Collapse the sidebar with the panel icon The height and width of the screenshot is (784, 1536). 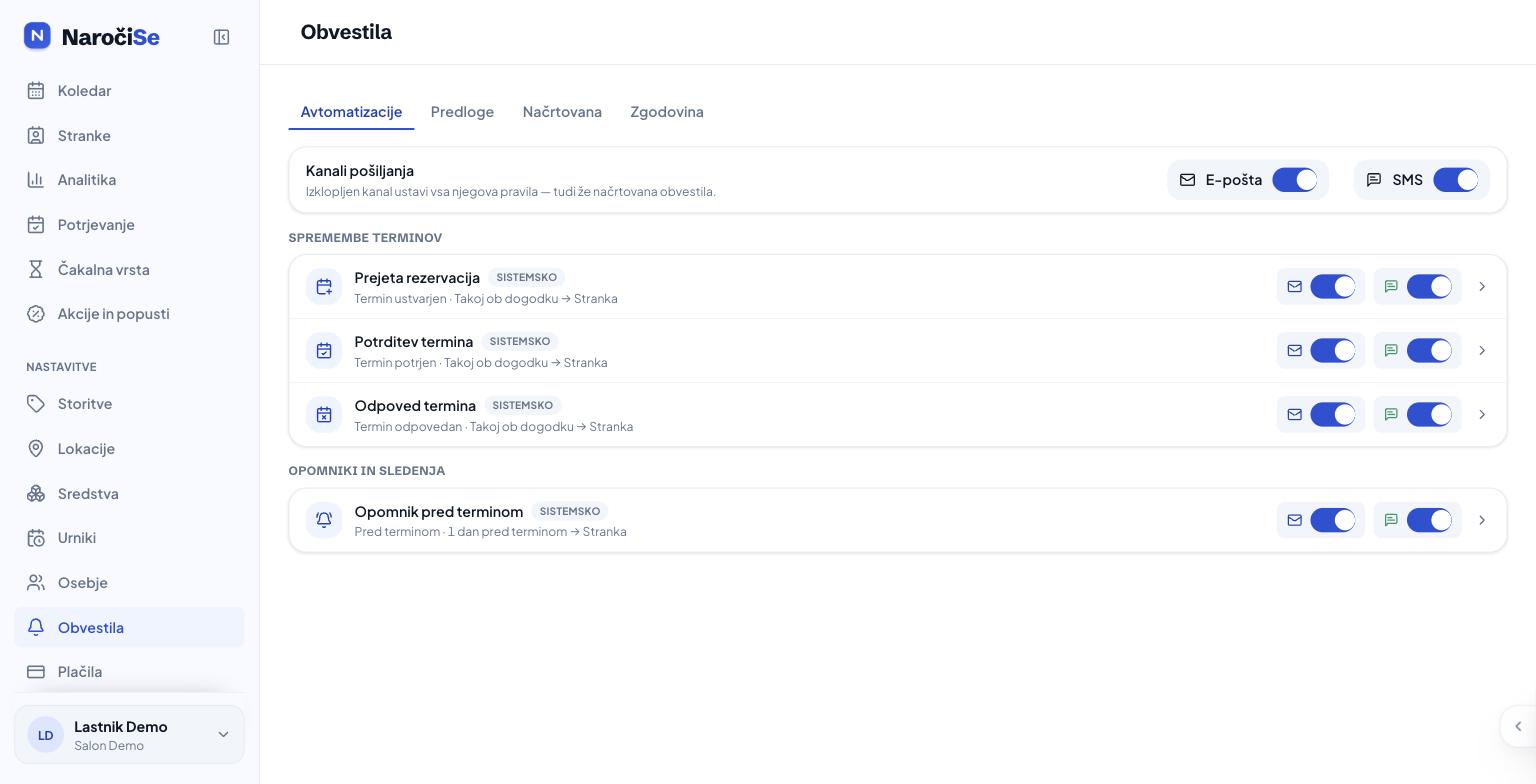tap(222, 37)
